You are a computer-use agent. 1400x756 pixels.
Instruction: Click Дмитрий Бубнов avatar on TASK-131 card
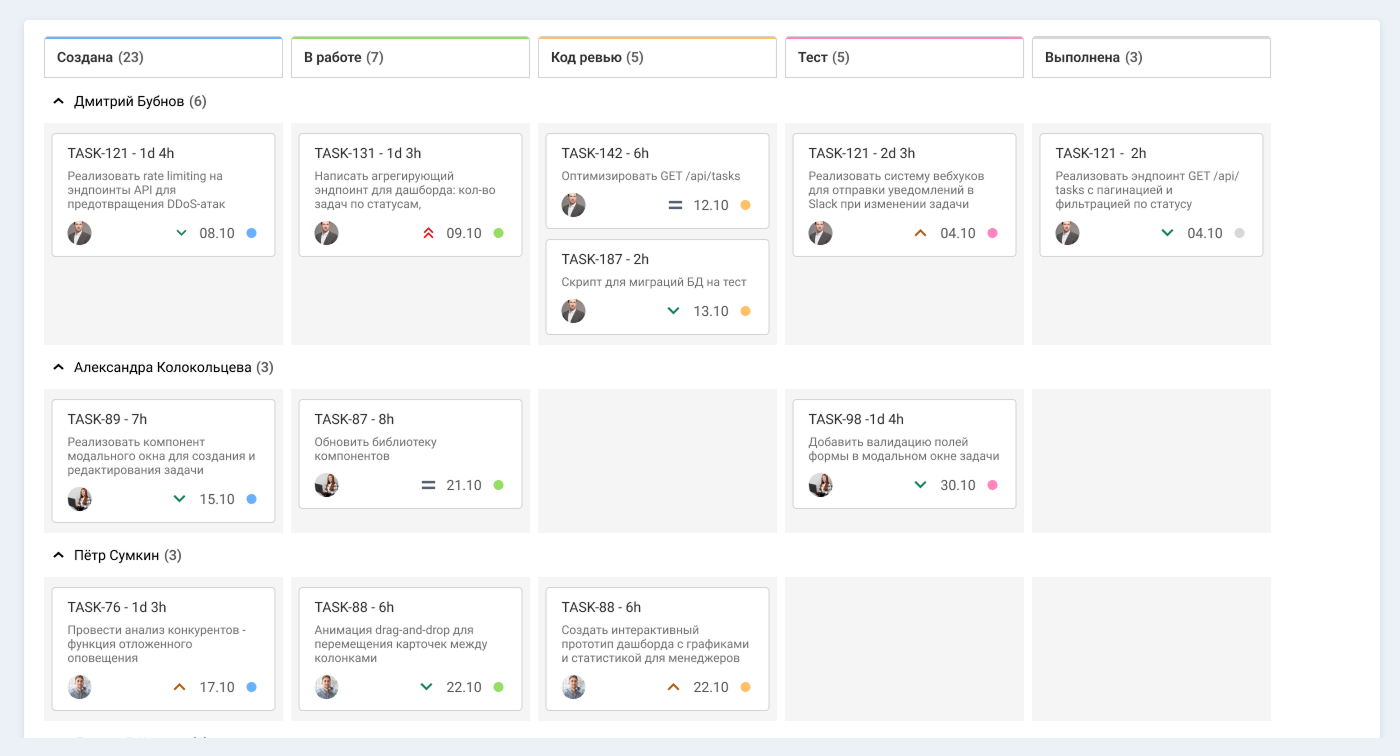tap(327, 233)
